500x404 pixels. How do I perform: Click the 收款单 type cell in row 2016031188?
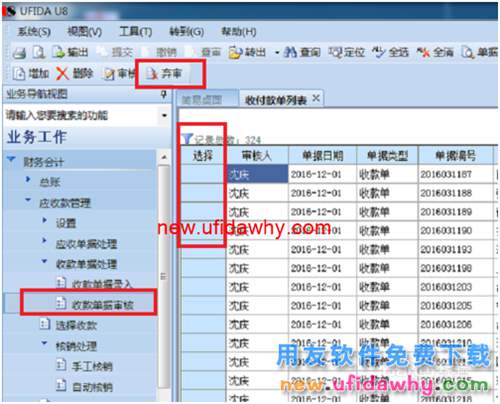coord(387,192)
